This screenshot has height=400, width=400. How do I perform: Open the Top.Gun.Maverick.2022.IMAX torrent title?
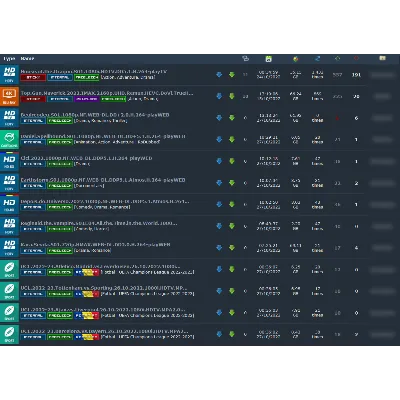pos(107,93)
